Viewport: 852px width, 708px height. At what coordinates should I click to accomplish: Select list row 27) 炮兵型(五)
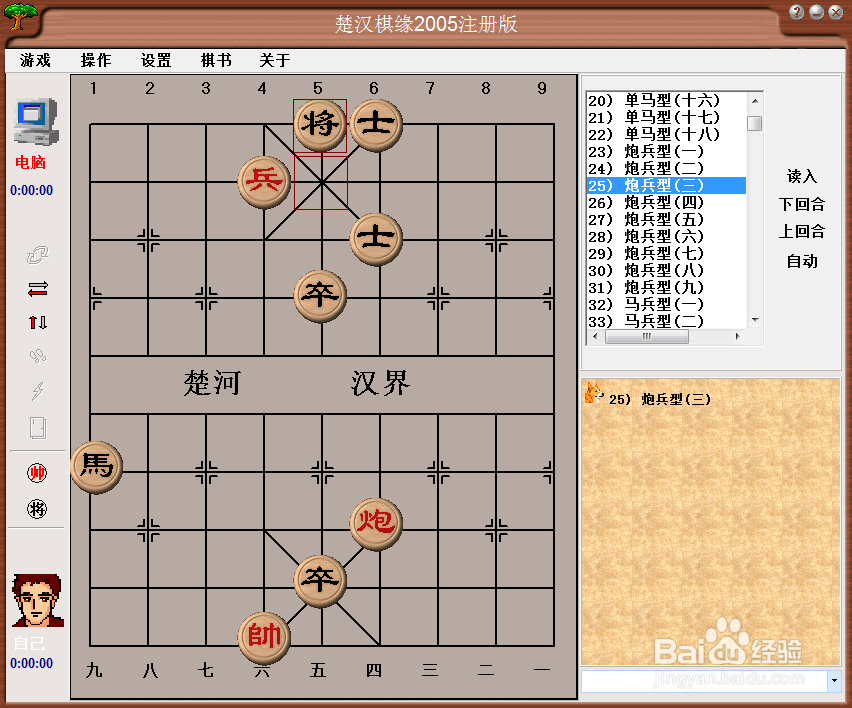tap(667, 220)
